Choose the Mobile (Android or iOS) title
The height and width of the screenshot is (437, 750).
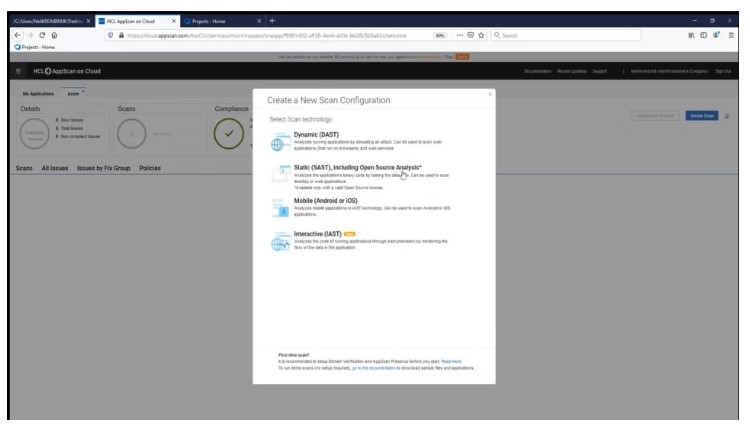pos(325,201)
